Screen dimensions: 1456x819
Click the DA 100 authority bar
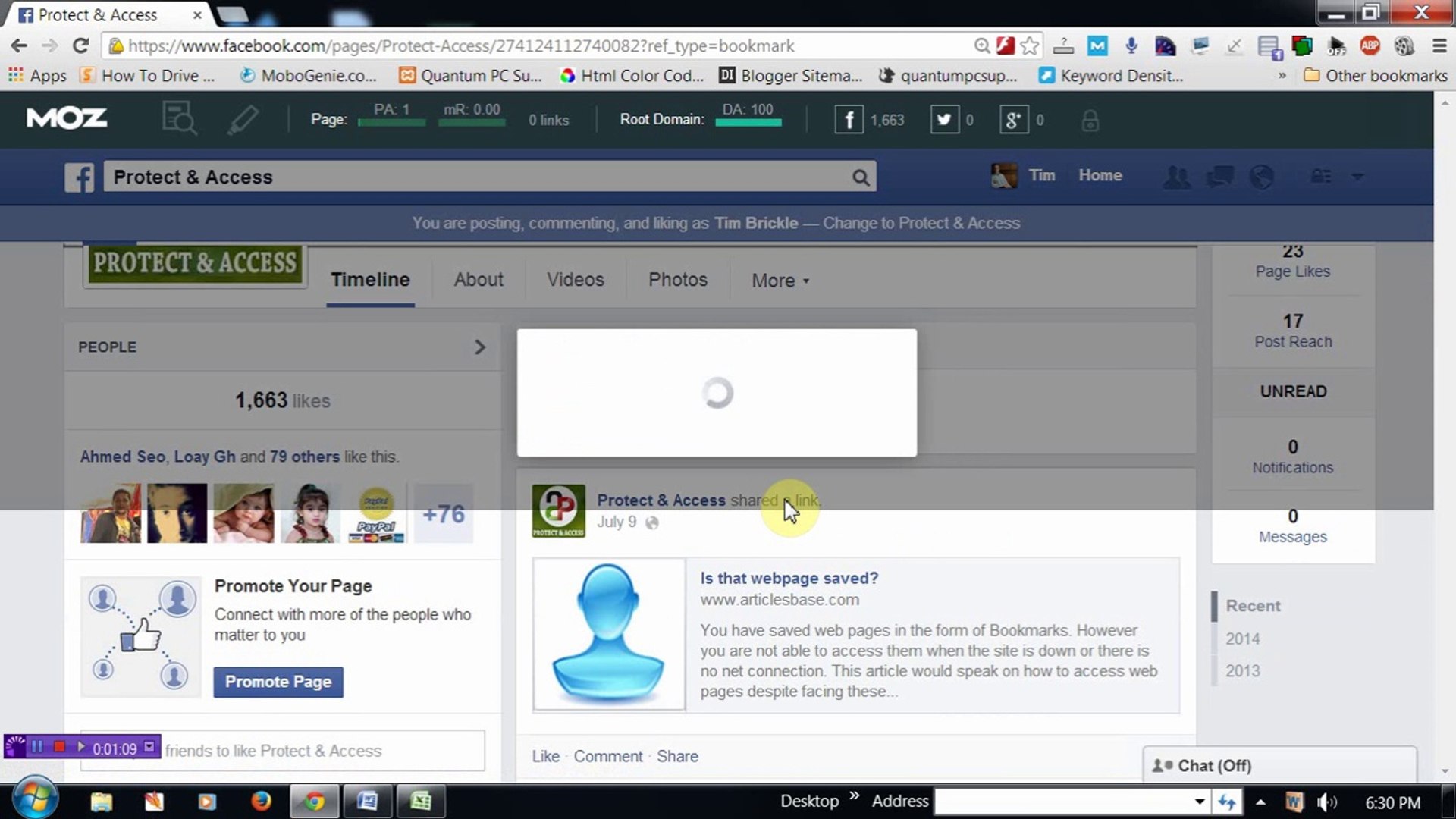click(749, 121)
